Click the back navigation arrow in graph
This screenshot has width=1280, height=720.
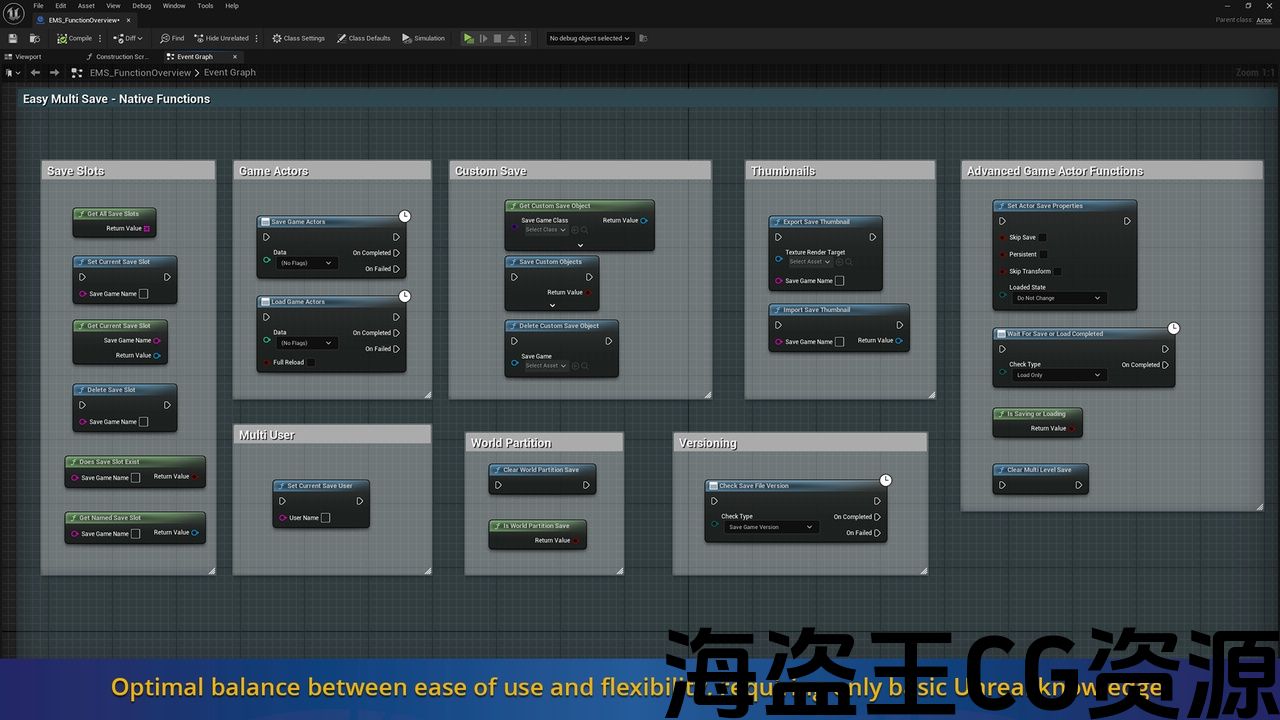tap(36, 72)
